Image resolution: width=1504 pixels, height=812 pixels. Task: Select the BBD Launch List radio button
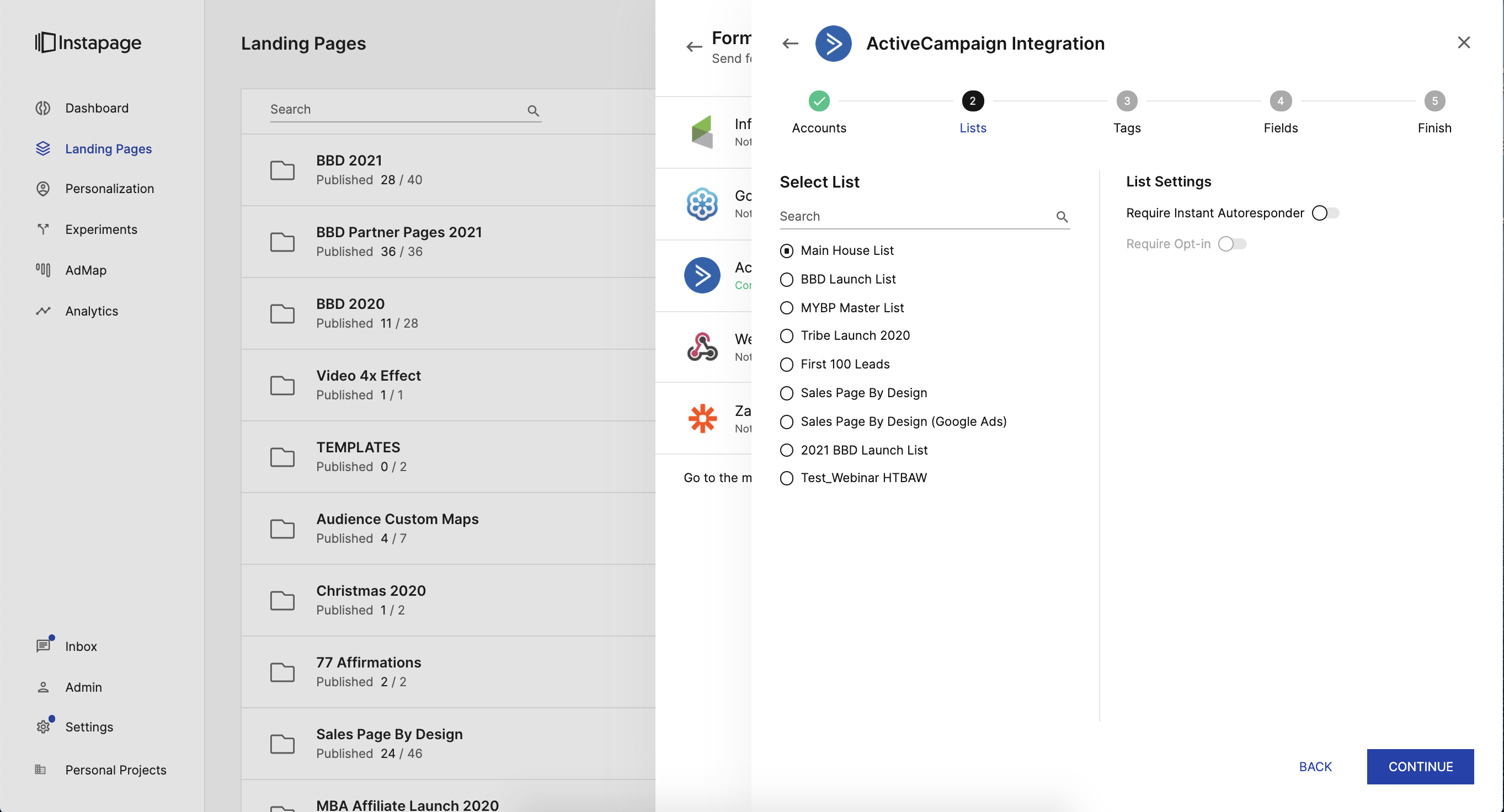click(786, 280)
